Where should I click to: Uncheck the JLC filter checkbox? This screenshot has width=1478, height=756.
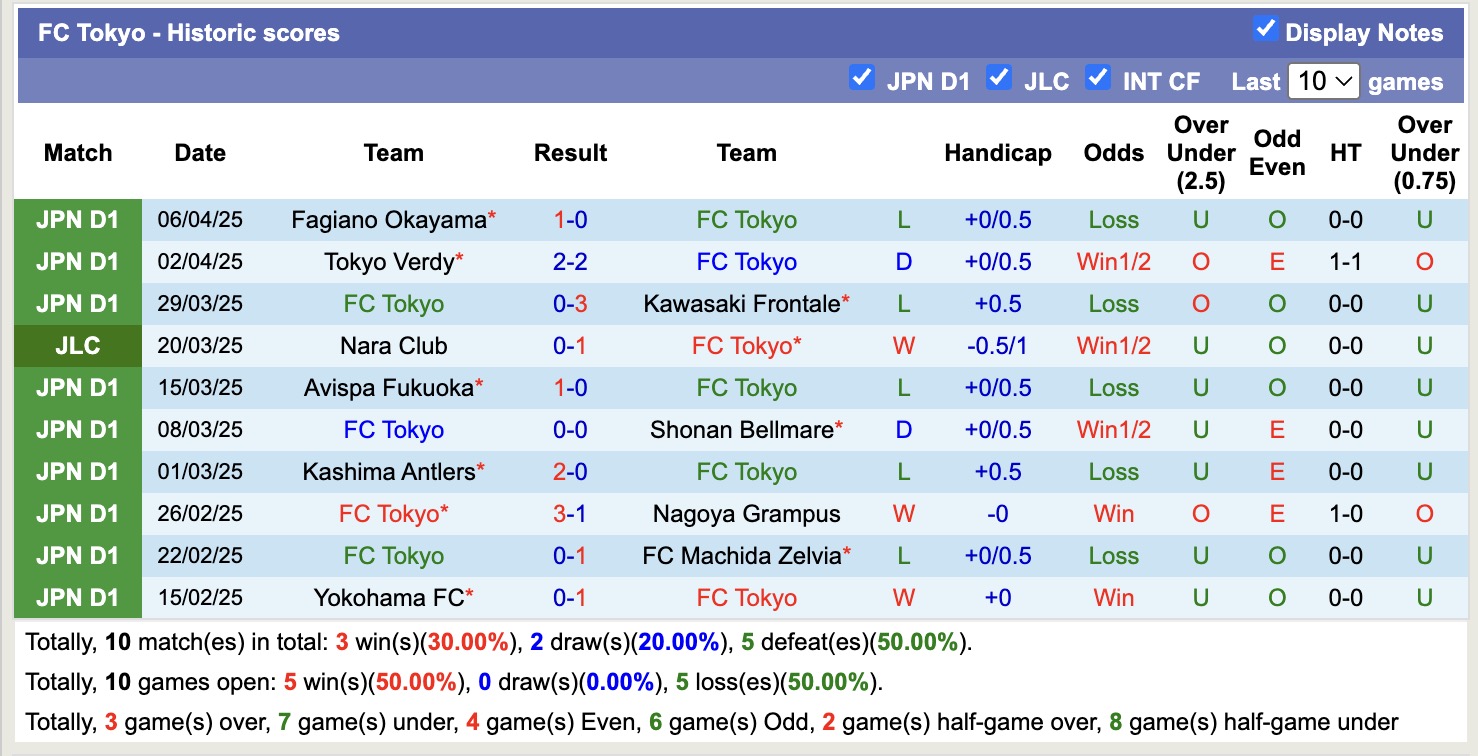(999, 76)
